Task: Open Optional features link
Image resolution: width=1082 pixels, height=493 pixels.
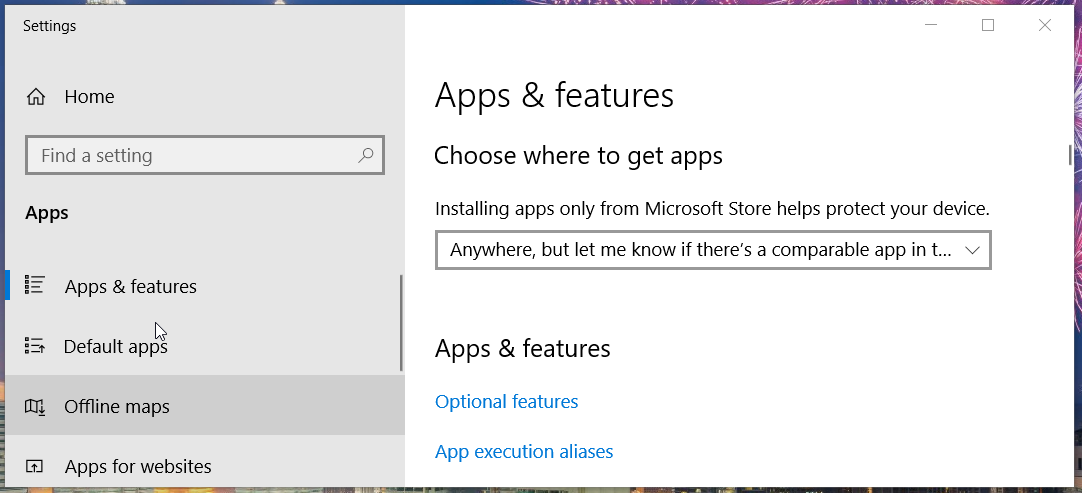Action: point(506,401)
